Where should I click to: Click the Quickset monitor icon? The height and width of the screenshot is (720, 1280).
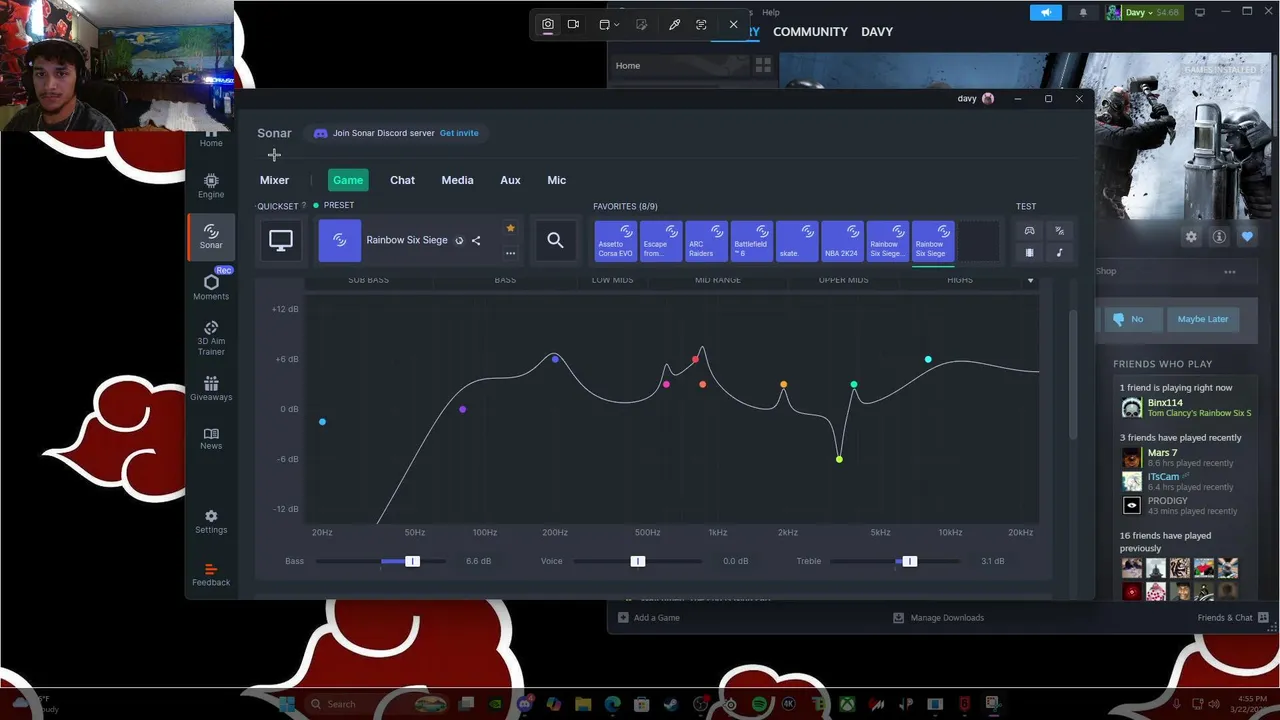click(281, 240)
